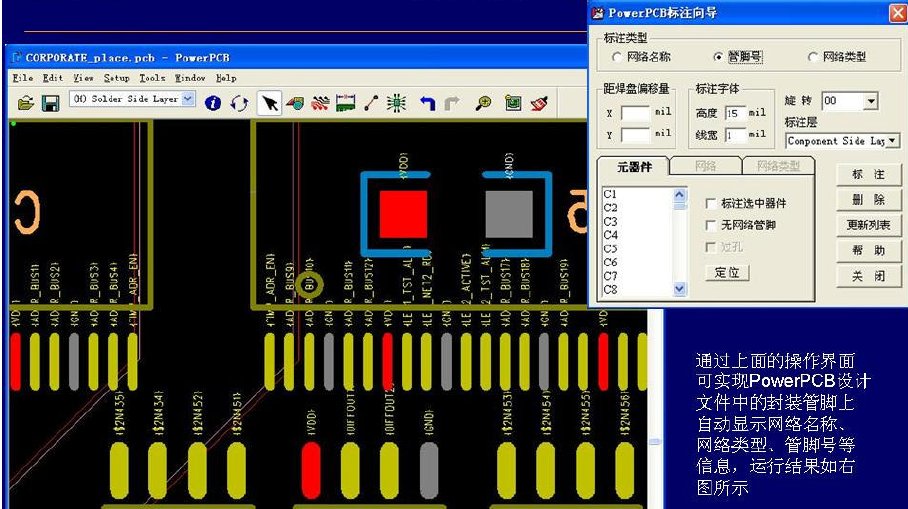Click the 更新列表 refresh list button

click(x=869, y=225)
